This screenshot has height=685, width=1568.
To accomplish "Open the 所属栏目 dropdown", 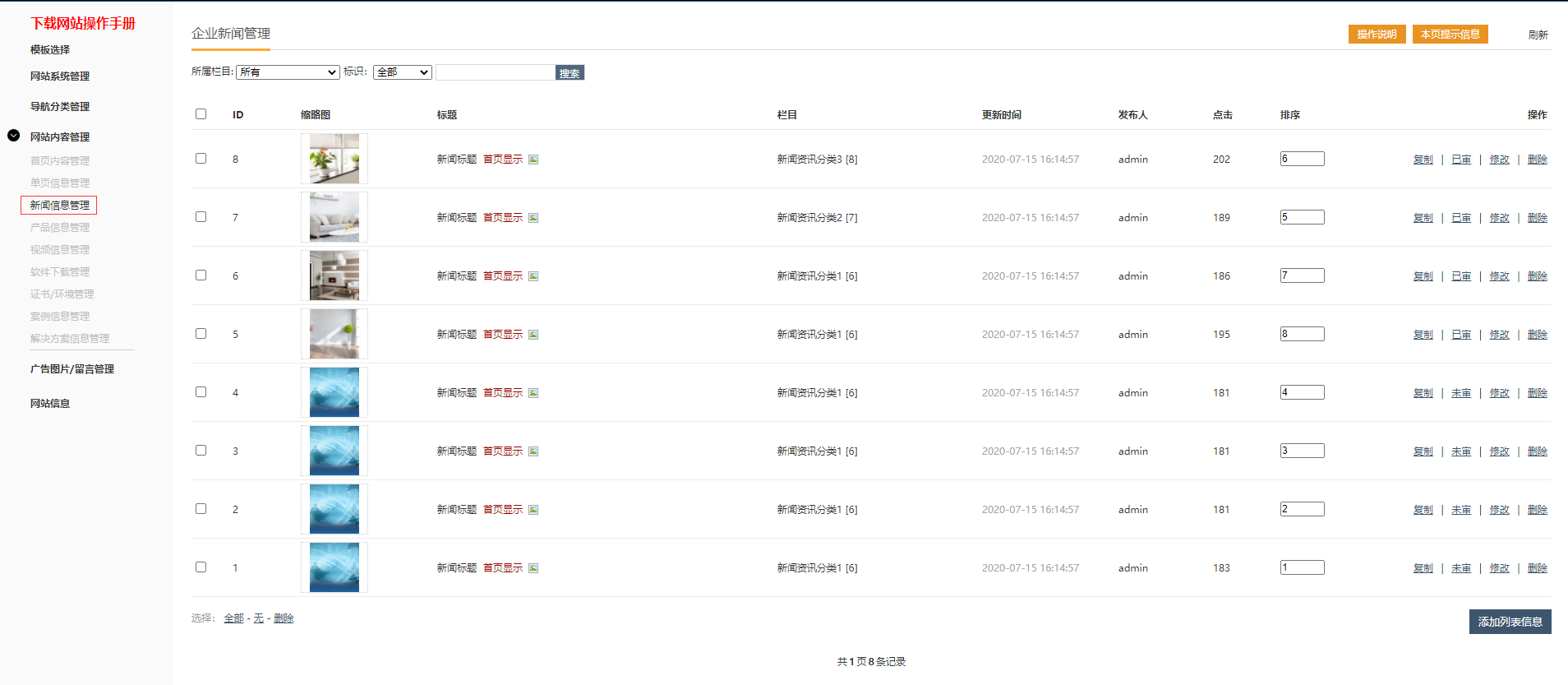I will [x=288, y=72].
